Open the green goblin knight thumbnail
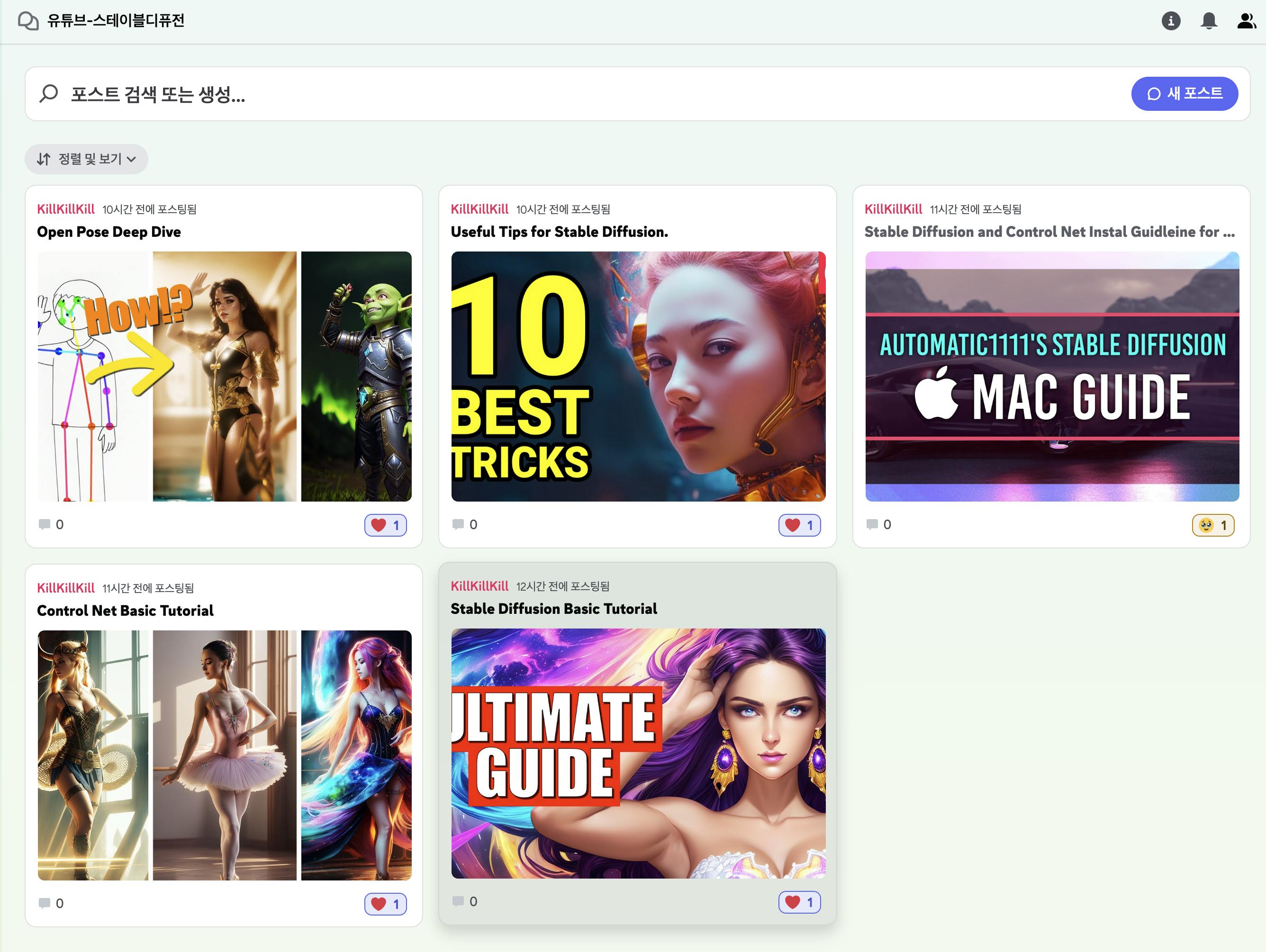1266x952 pixels. click(357, 377)
